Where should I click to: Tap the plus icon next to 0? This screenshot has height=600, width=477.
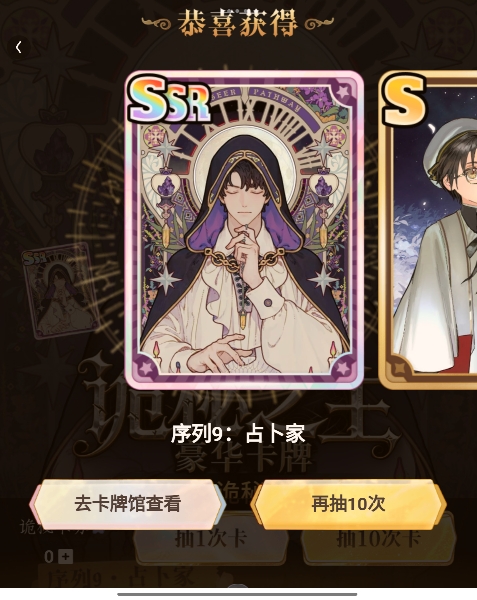click(65, 556)
